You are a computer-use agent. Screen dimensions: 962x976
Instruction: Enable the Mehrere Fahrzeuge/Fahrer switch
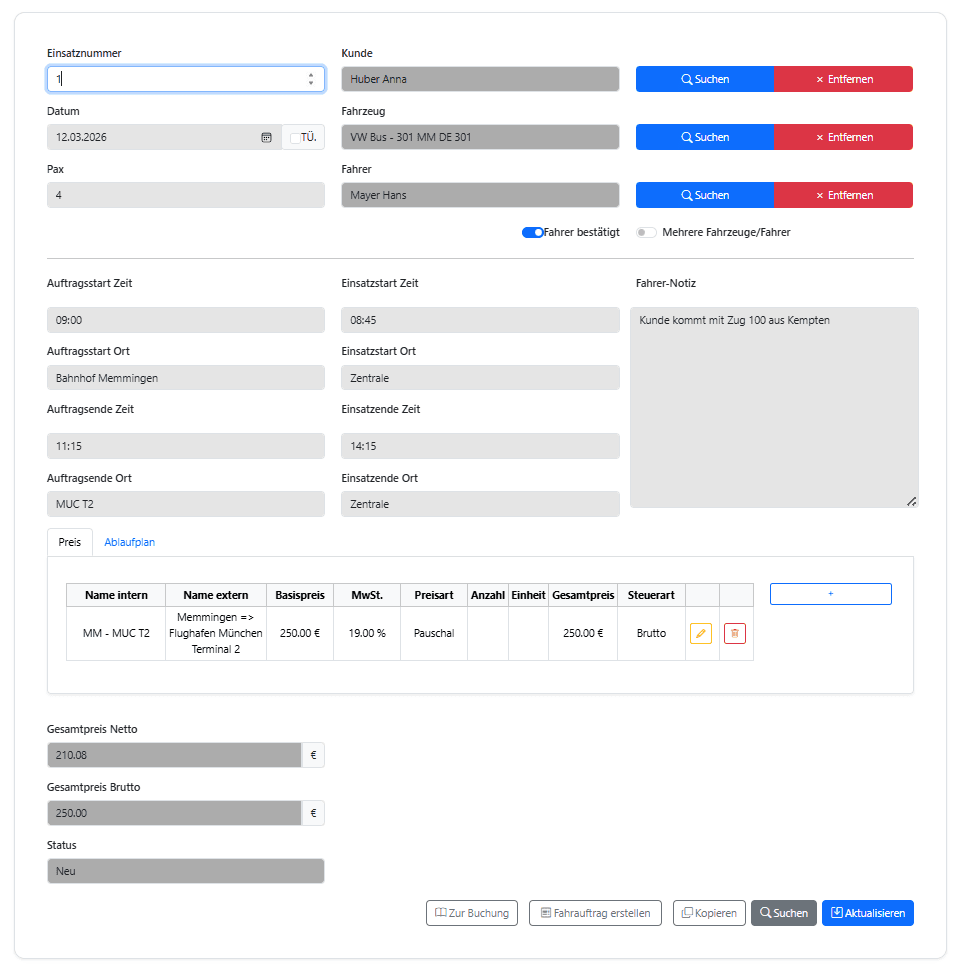(646, 232)
